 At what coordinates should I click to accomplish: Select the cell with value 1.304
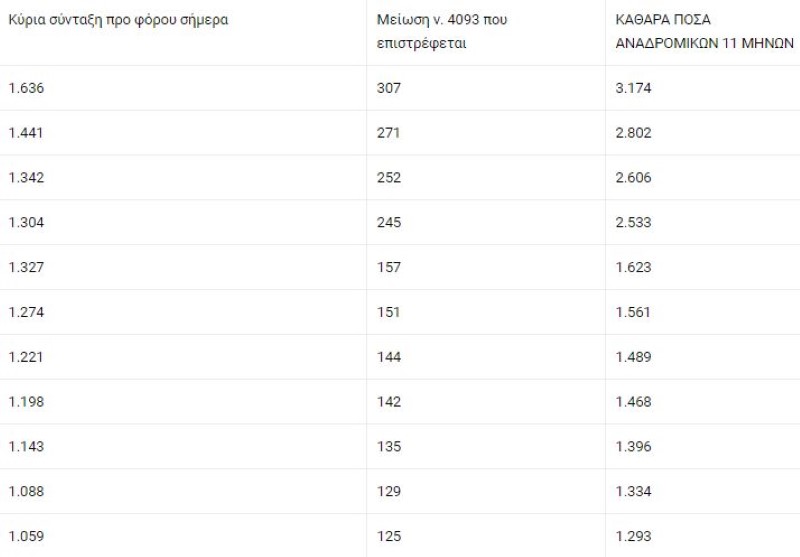[x=27, y=223]
